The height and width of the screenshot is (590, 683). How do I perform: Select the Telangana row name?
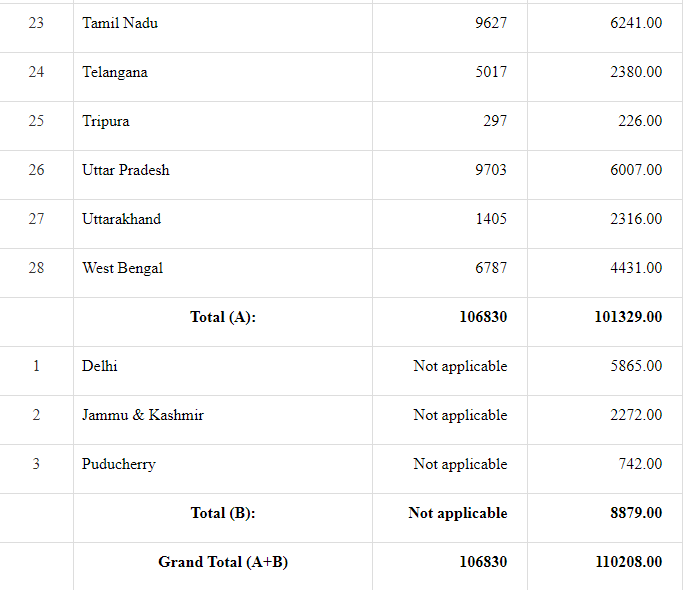115,72
